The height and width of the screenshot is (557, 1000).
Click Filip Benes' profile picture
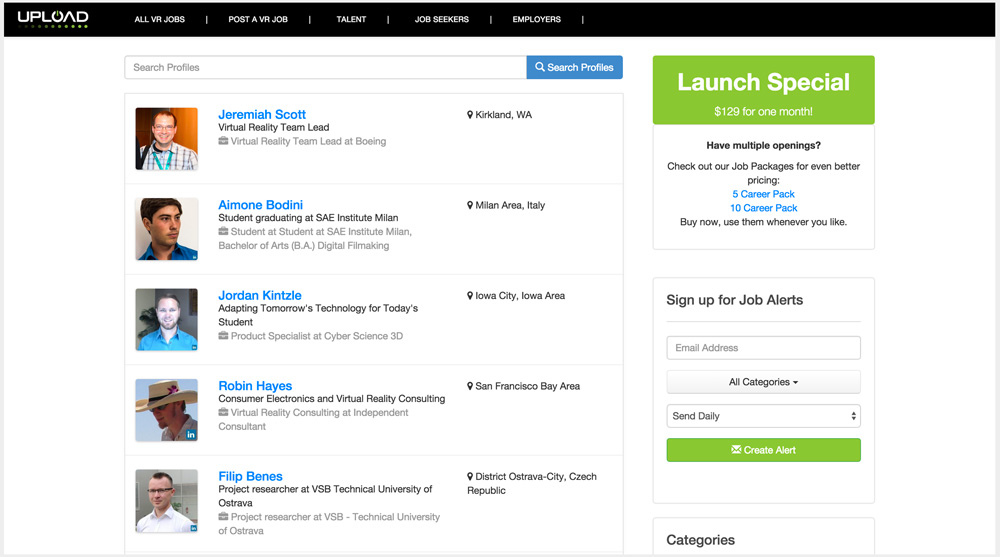coord(166,500)
